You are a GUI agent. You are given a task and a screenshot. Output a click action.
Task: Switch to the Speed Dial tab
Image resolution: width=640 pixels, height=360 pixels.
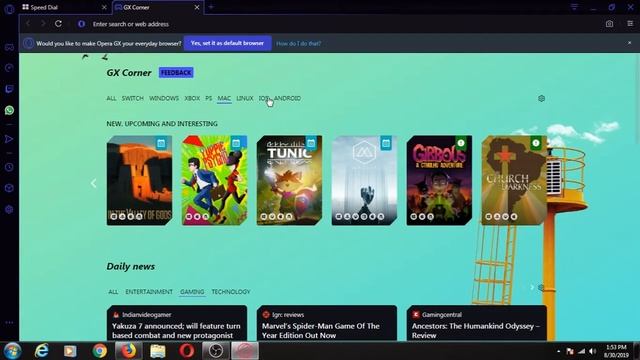click(x=64, y=7)
